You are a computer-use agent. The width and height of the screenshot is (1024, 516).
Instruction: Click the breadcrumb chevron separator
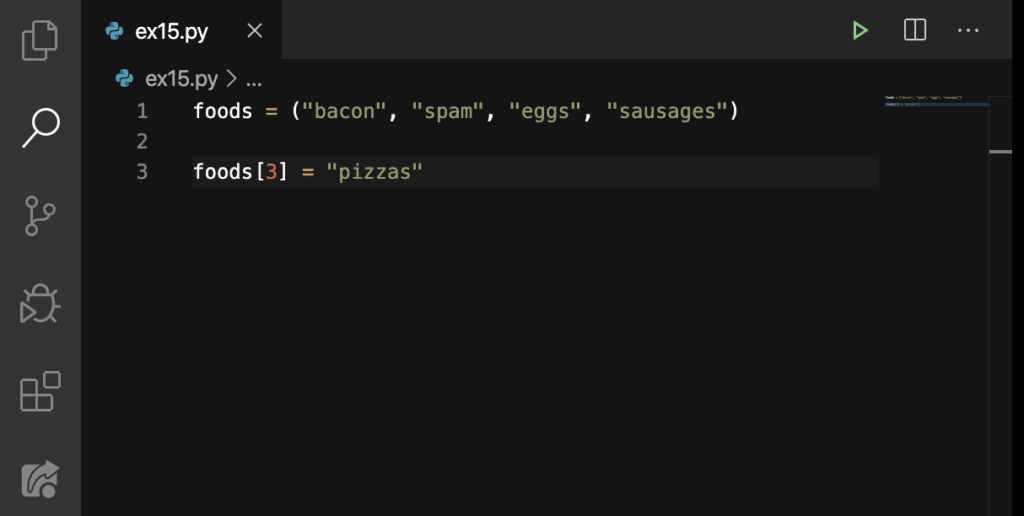231,79
